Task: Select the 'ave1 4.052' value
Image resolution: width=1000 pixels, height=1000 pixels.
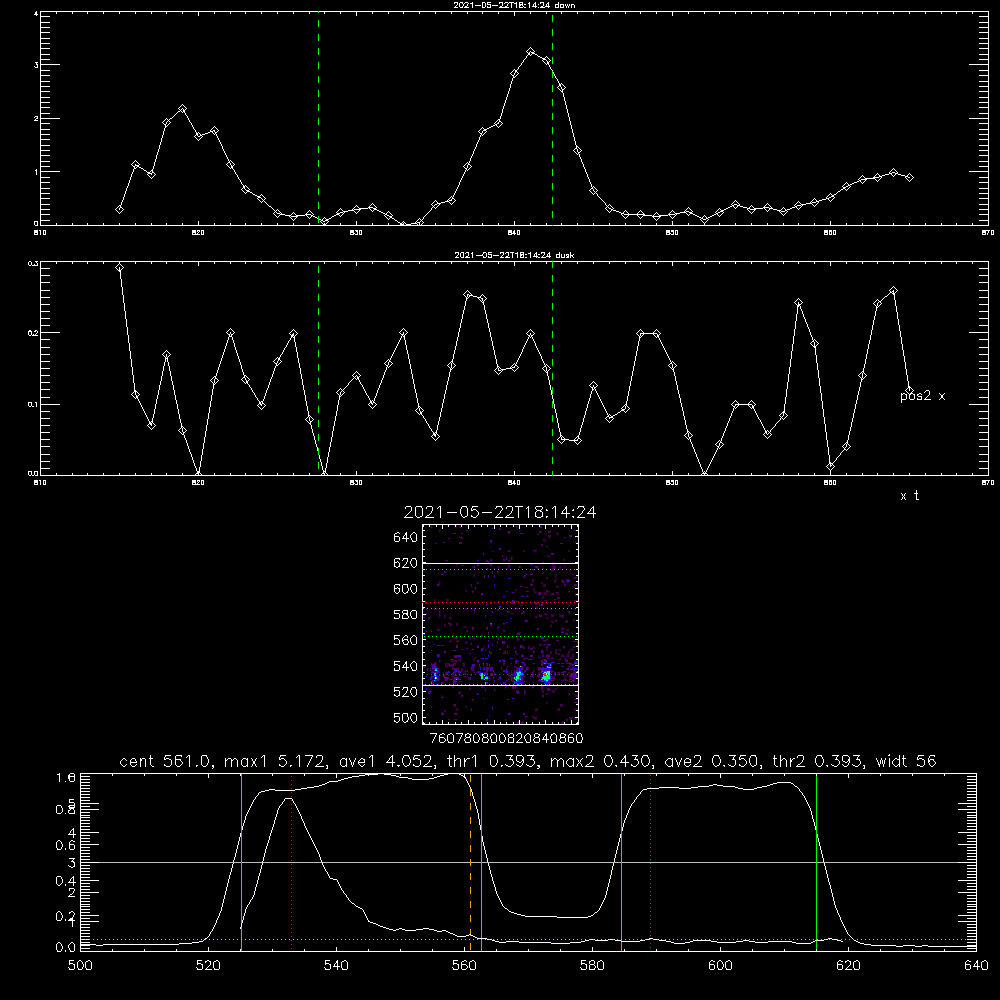Action: 386,761
